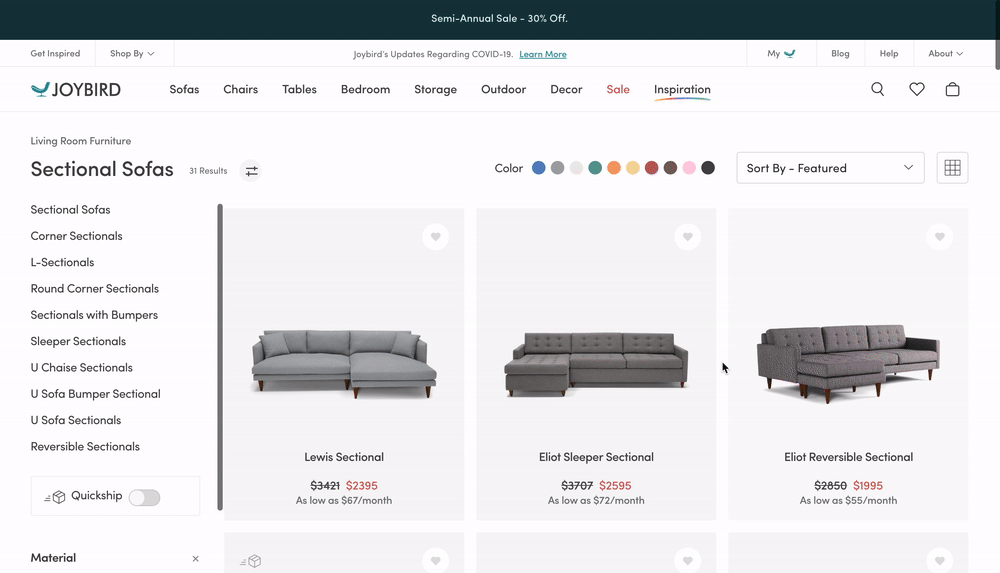Open the Lewis Sectional product image
Viewport: 1000px width, 573px height.
pos(344,364)
